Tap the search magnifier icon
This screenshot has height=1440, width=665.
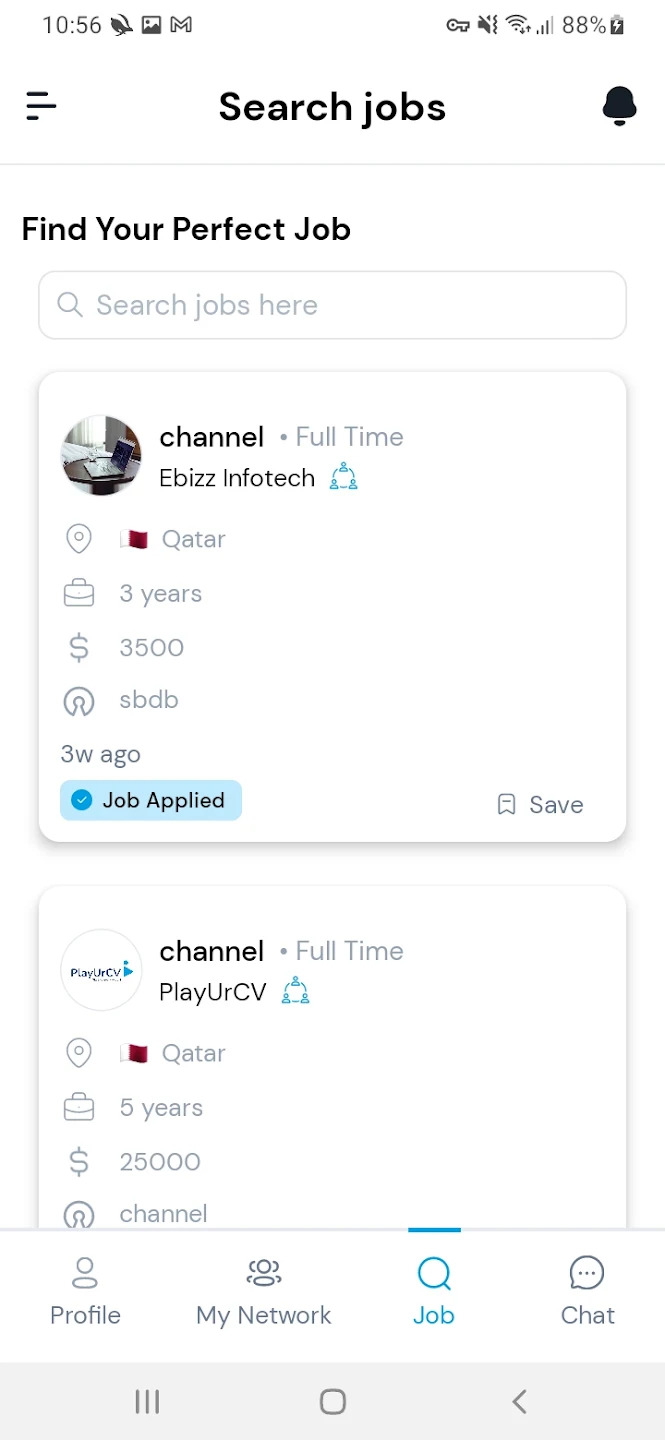point(70,305)
